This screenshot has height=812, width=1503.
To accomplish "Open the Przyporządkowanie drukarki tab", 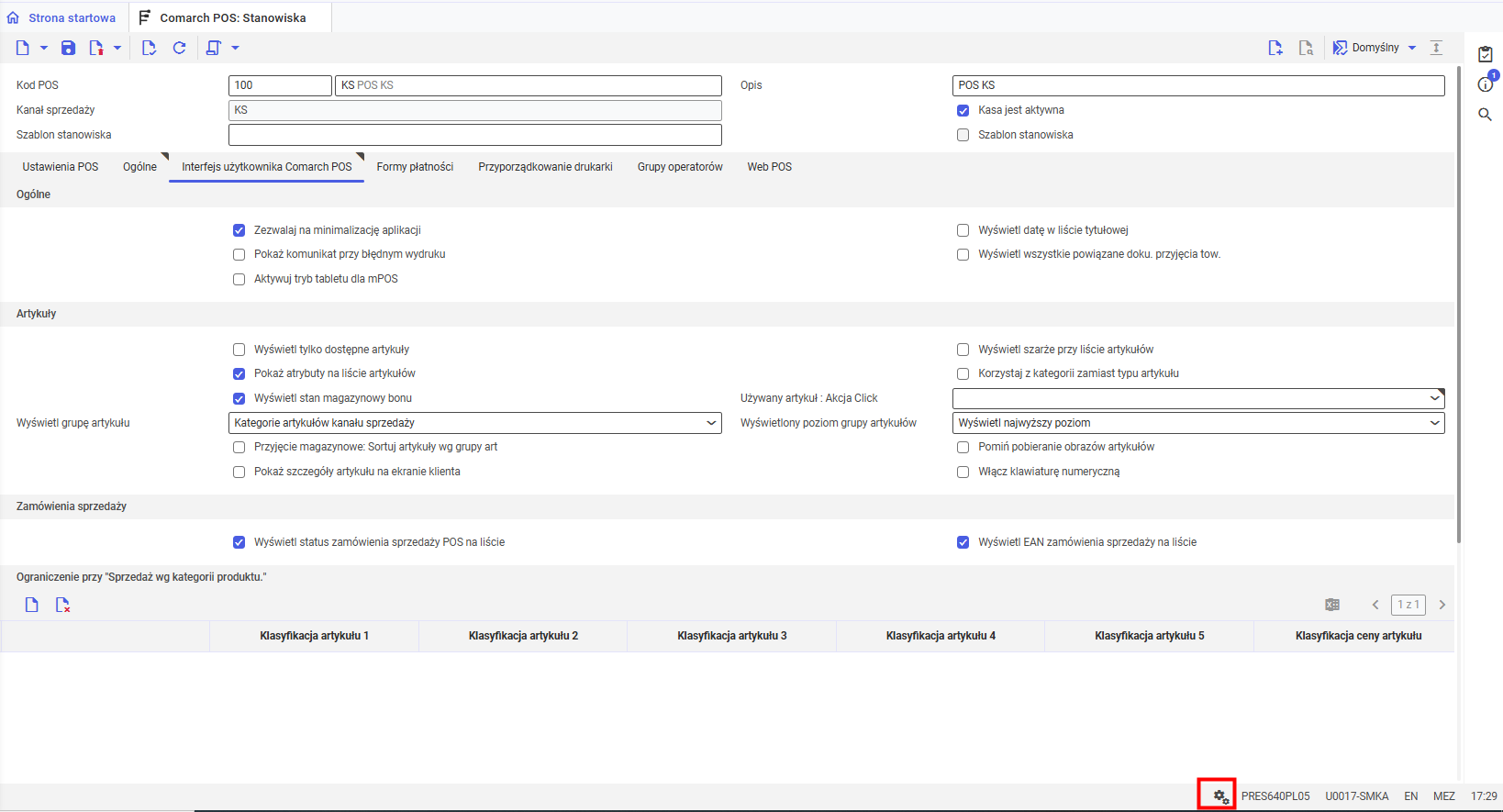I will point(545,167).
